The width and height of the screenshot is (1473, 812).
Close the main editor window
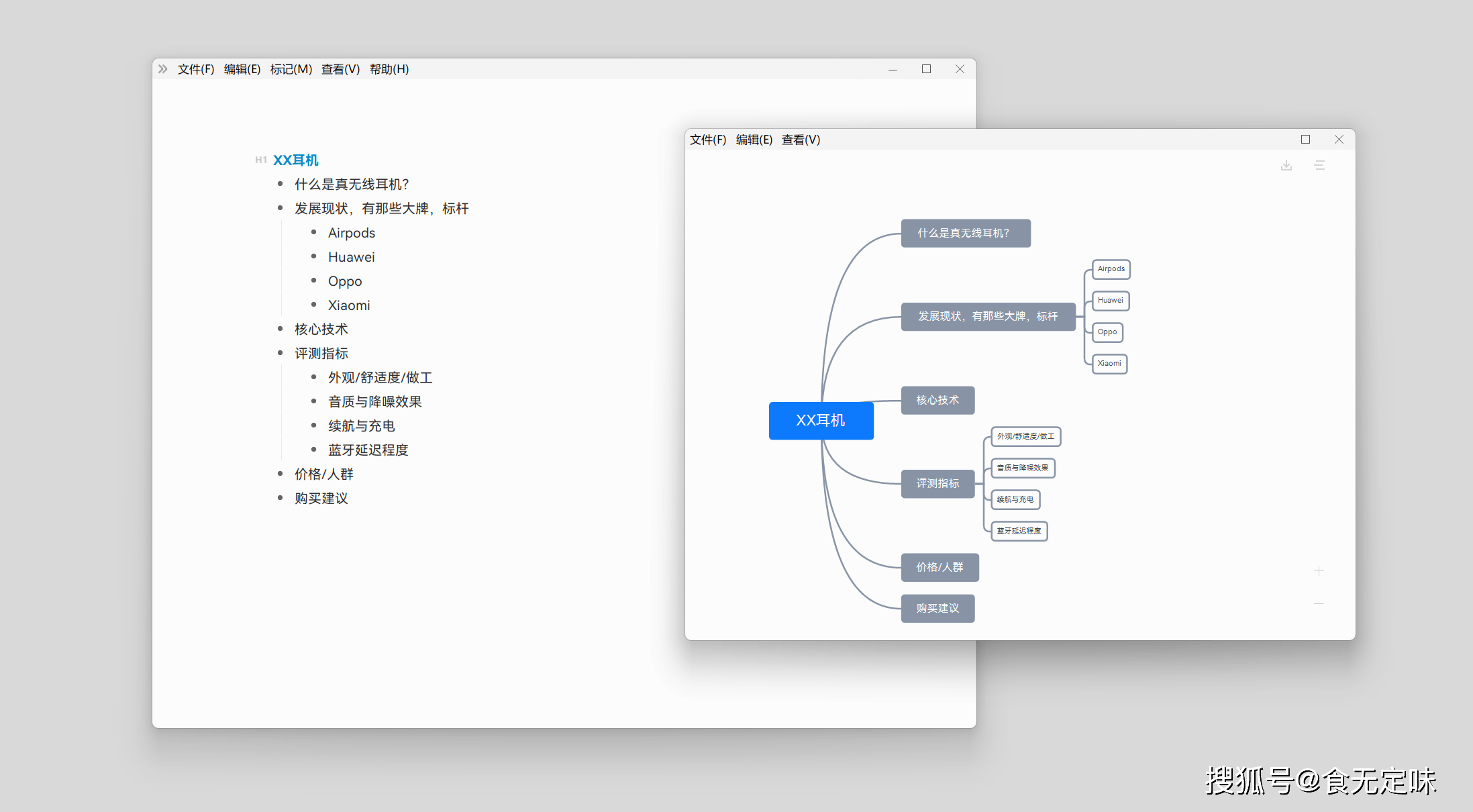tap(960, 69)
